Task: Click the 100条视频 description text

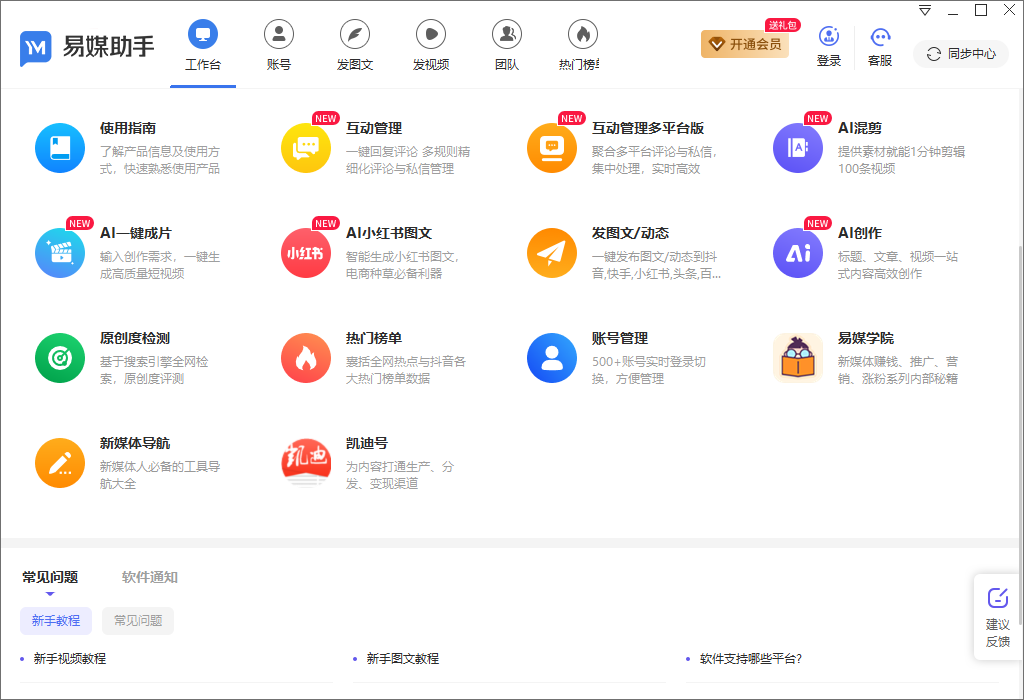Action: click(867, 168)
